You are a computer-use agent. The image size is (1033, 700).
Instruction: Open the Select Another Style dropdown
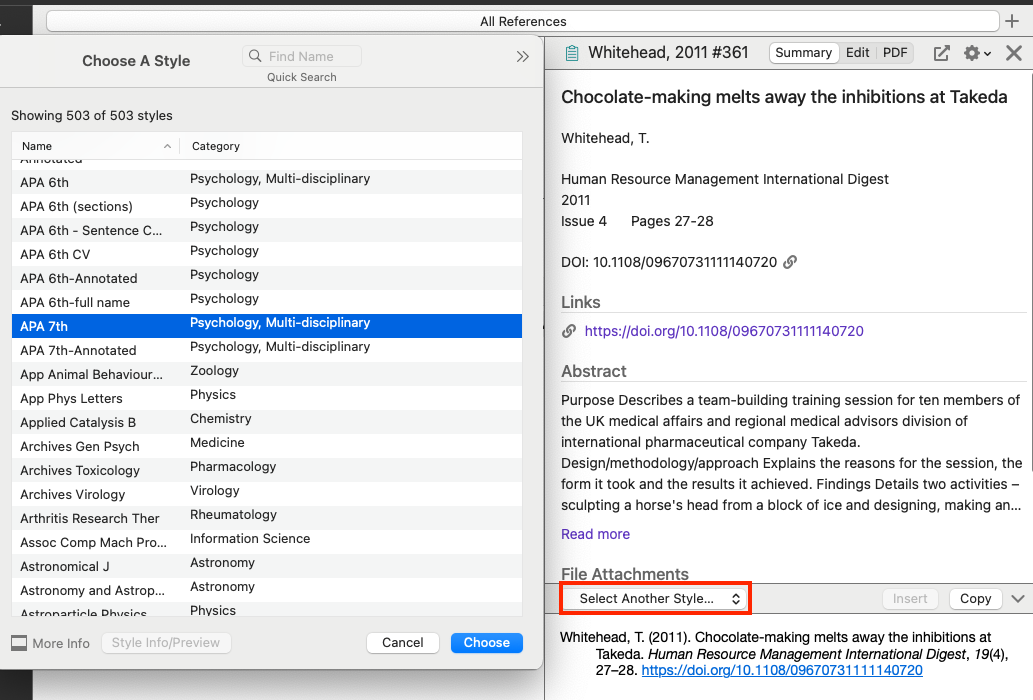tap(656, 599)
